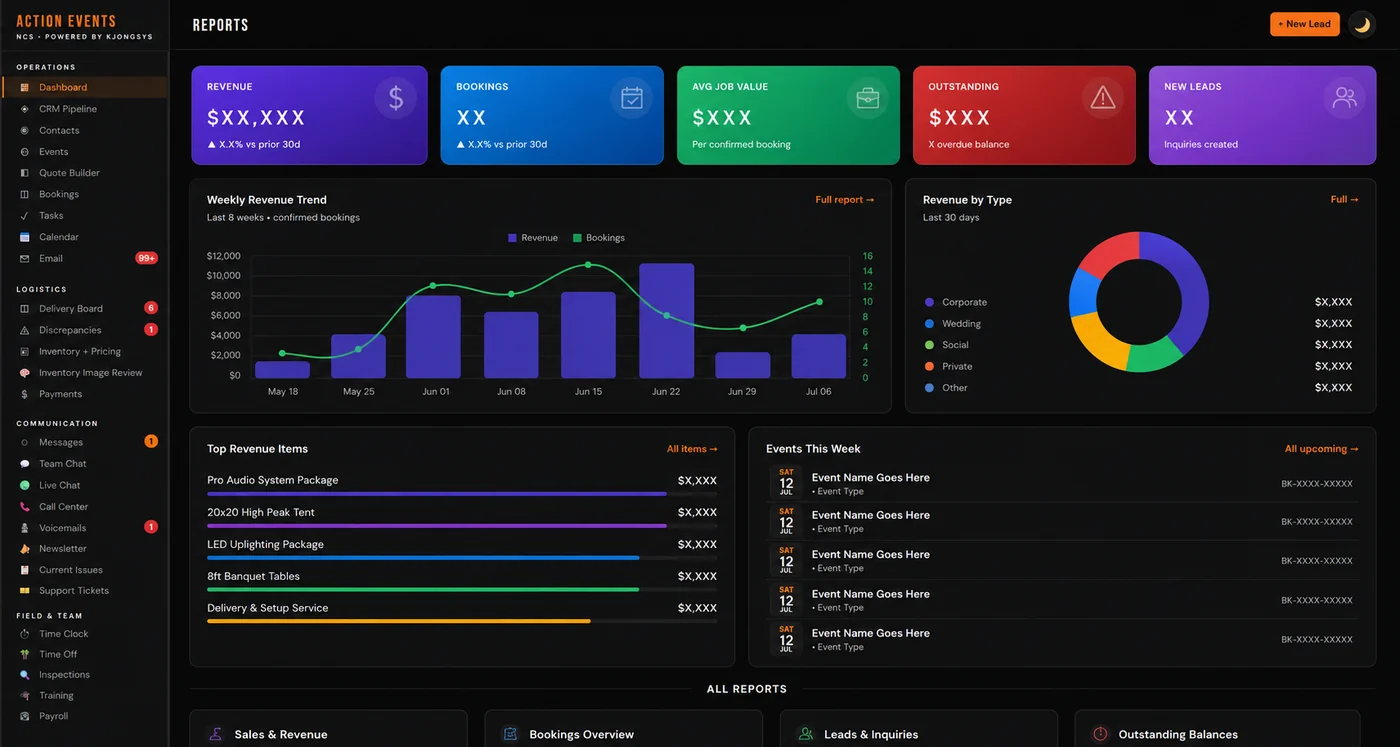The height and width of the screenshot is (747, 1400).
Task: Click the Messages icon in the sidebar
Action: coord(25,442)
